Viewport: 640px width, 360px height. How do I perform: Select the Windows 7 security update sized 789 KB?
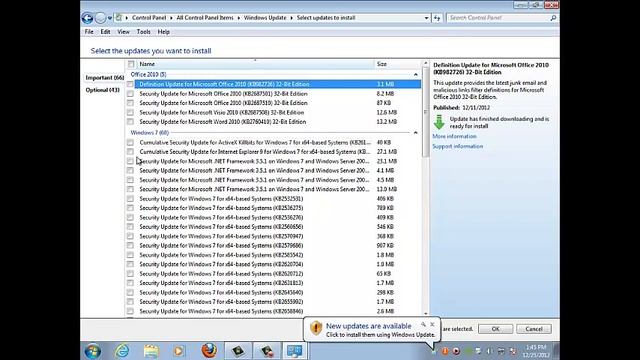[x=273, y=208]
